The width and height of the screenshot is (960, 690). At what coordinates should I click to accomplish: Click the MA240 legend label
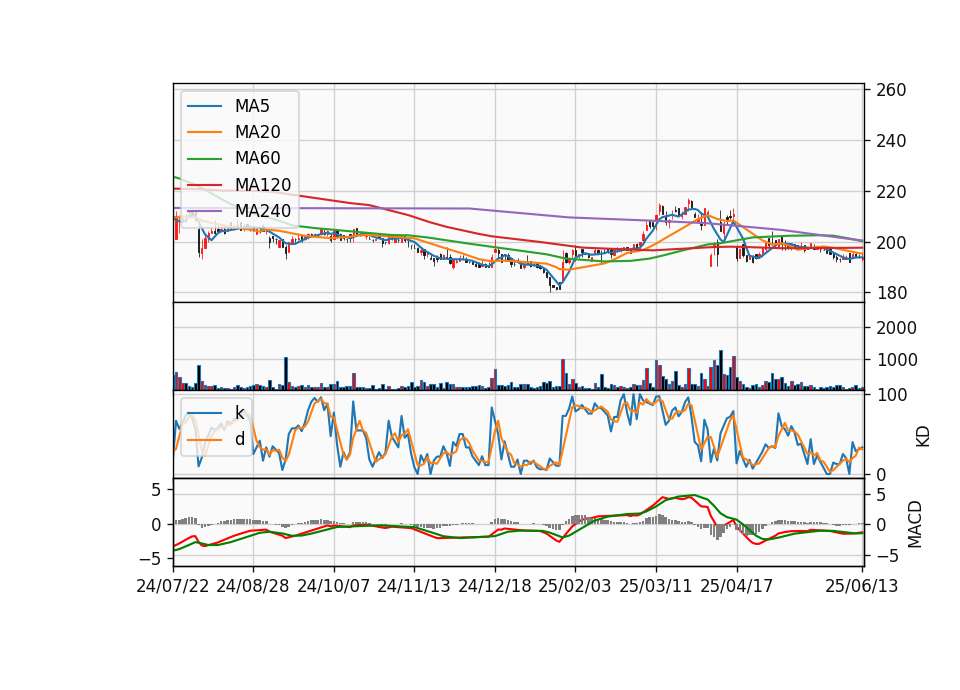coord(263,211)
